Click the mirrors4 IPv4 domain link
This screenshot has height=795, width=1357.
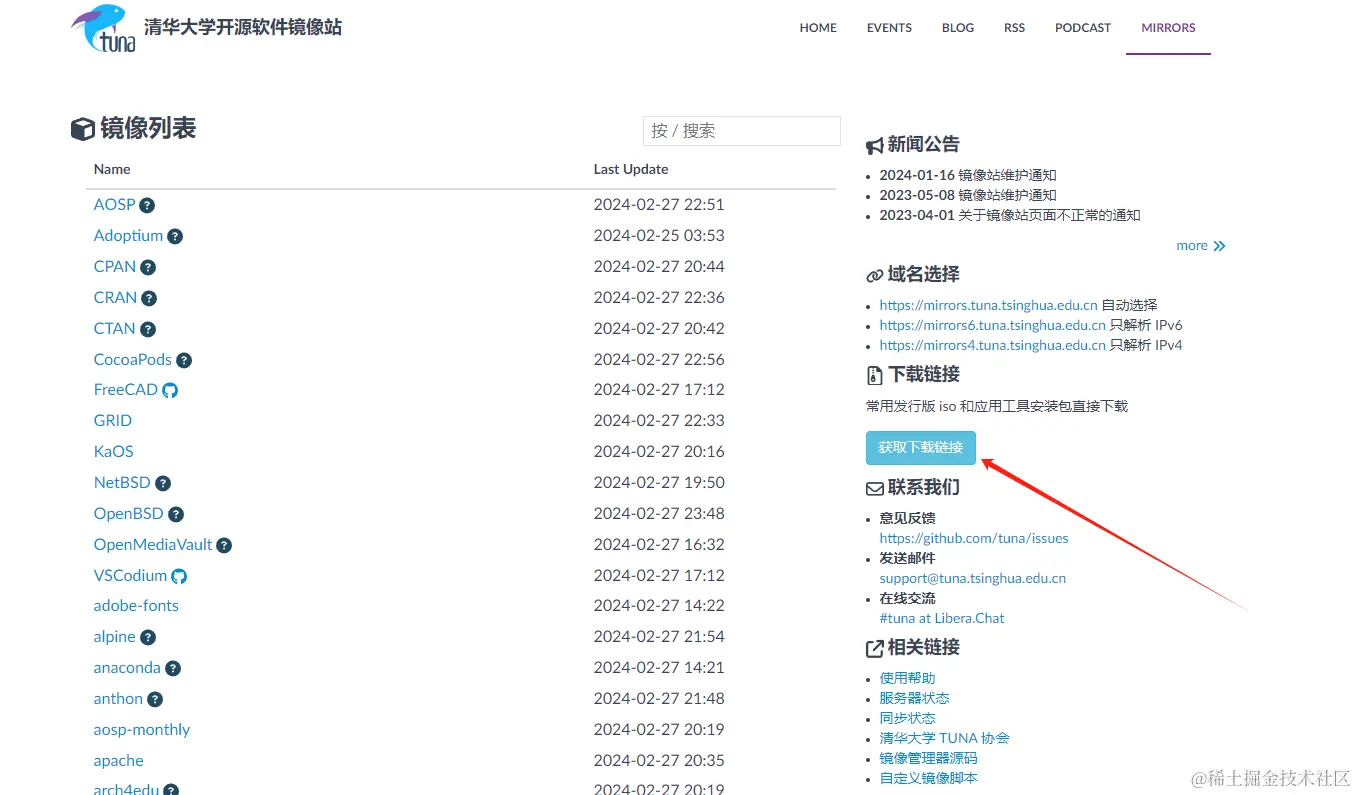point(992,345)
